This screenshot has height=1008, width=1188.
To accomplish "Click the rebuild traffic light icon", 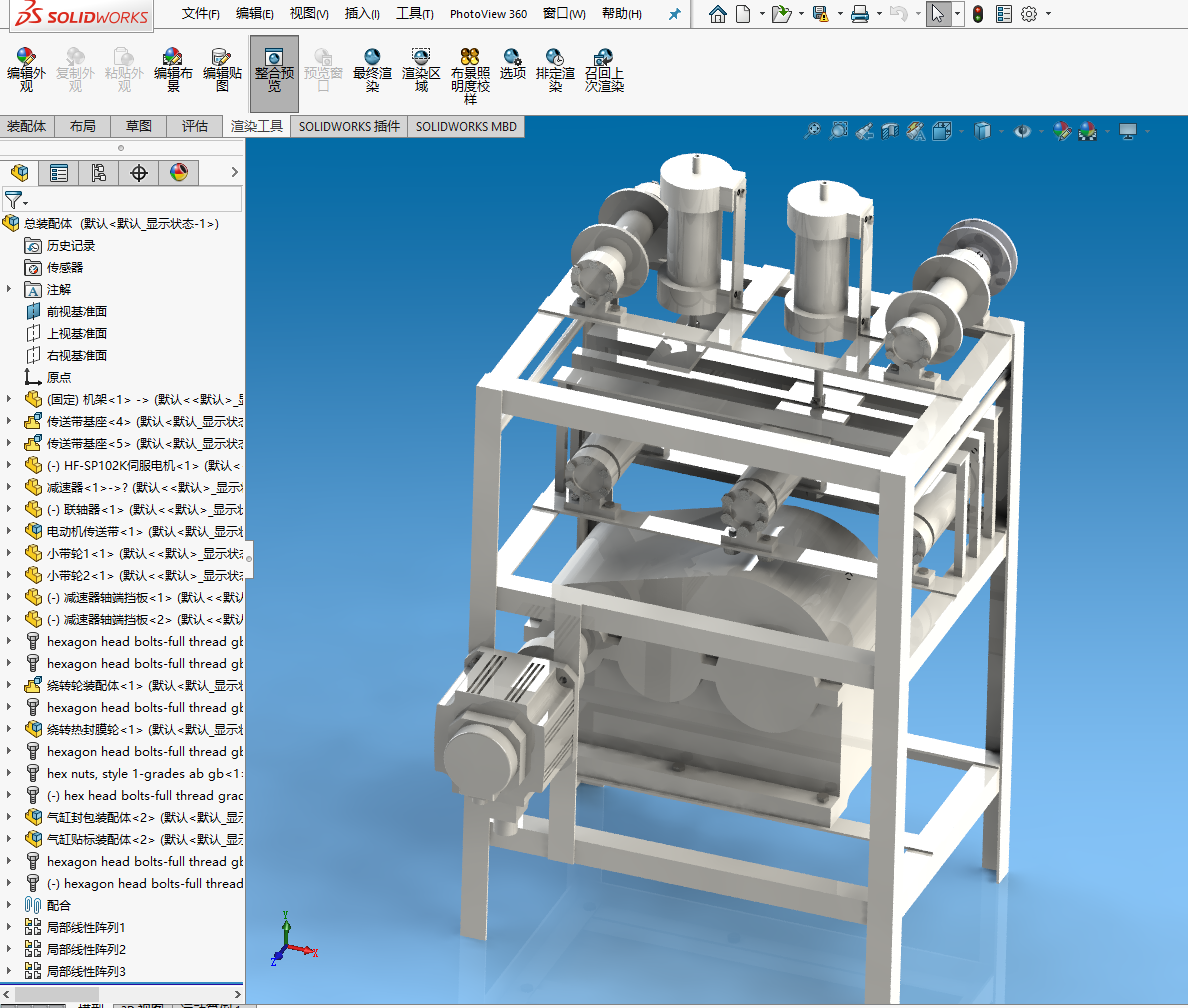I will point(977,14).
